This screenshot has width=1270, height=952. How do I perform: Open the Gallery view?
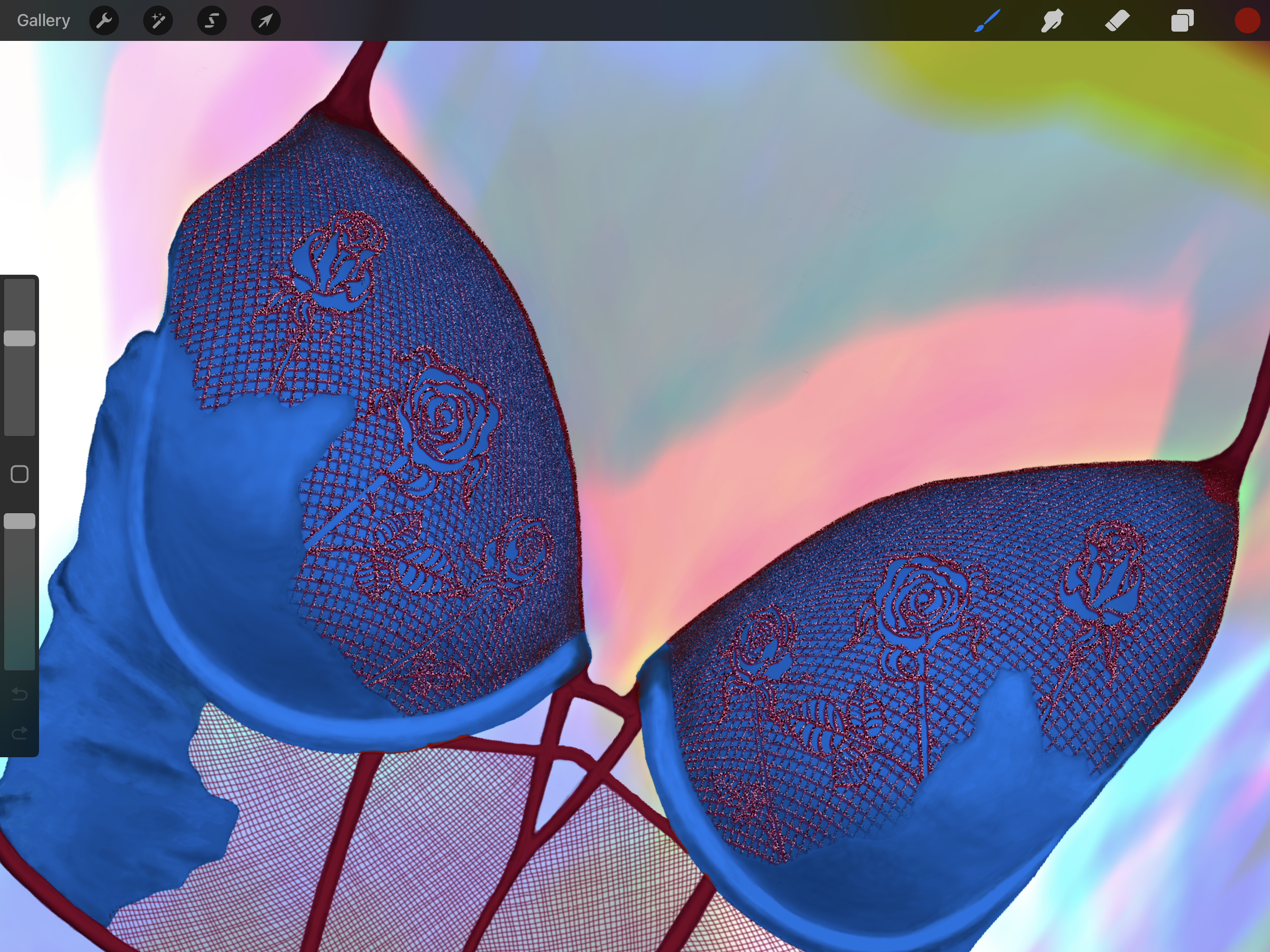pos(43,20)
